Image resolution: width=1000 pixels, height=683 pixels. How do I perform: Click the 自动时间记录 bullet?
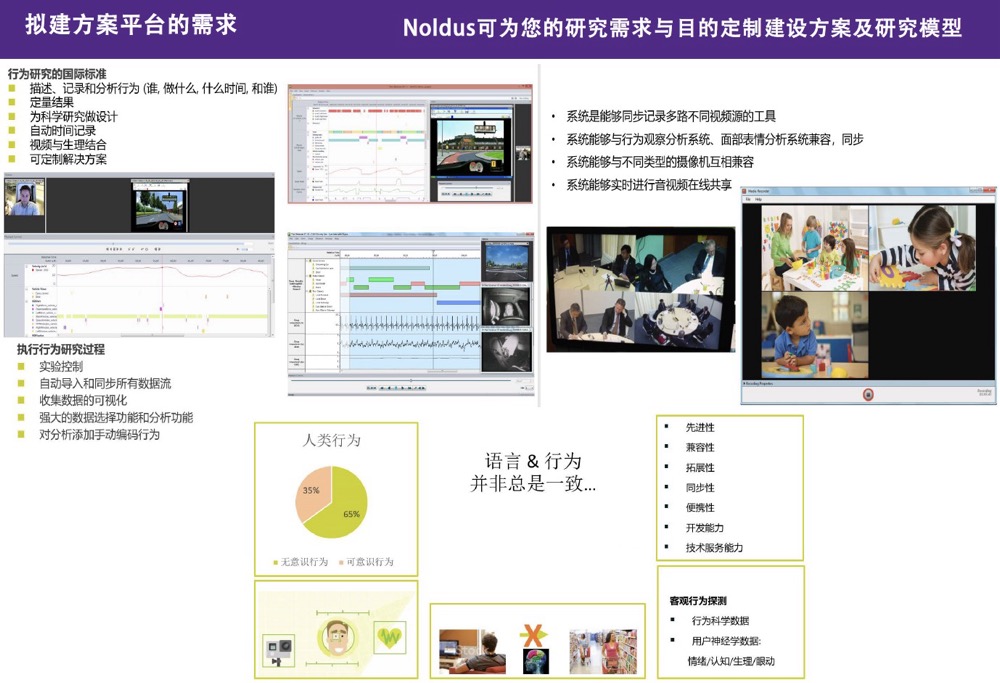[x=62, y=131]
